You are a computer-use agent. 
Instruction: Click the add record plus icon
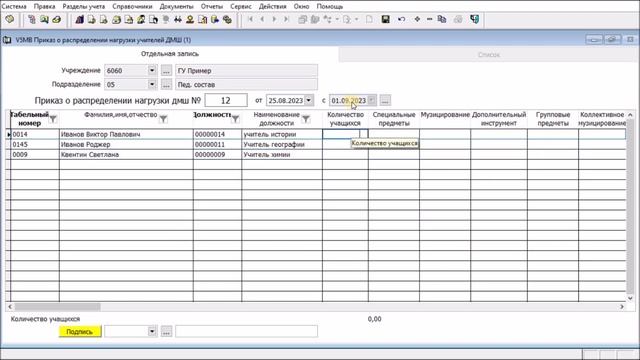[x=417, y=19]
